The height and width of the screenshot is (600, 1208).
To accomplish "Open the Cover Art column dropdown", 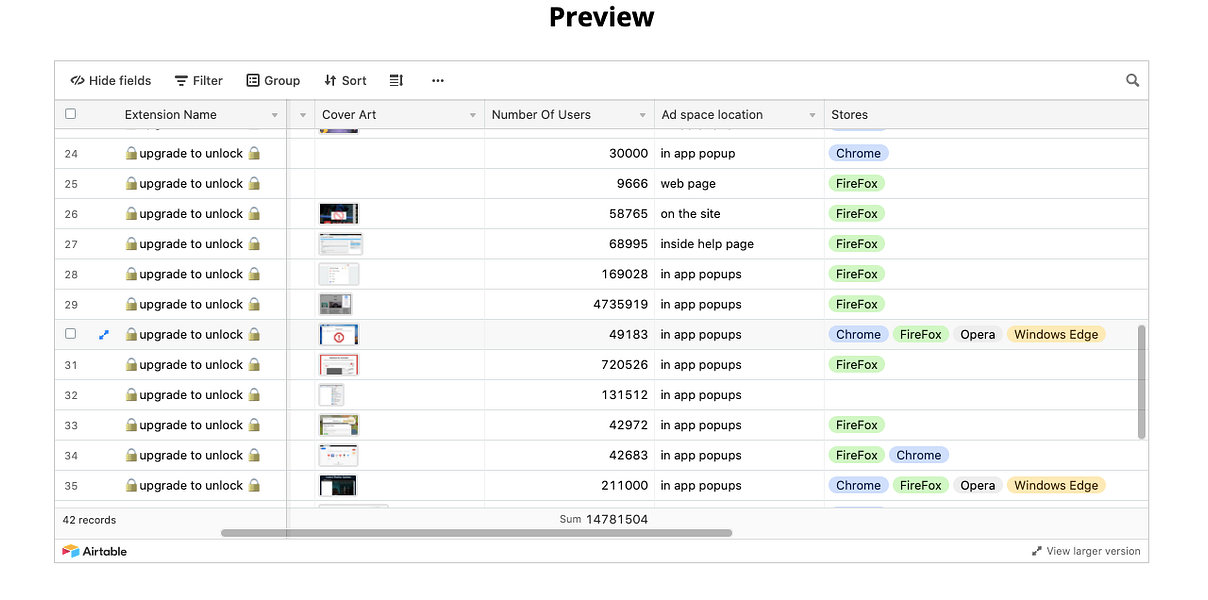I will (473, 115).
